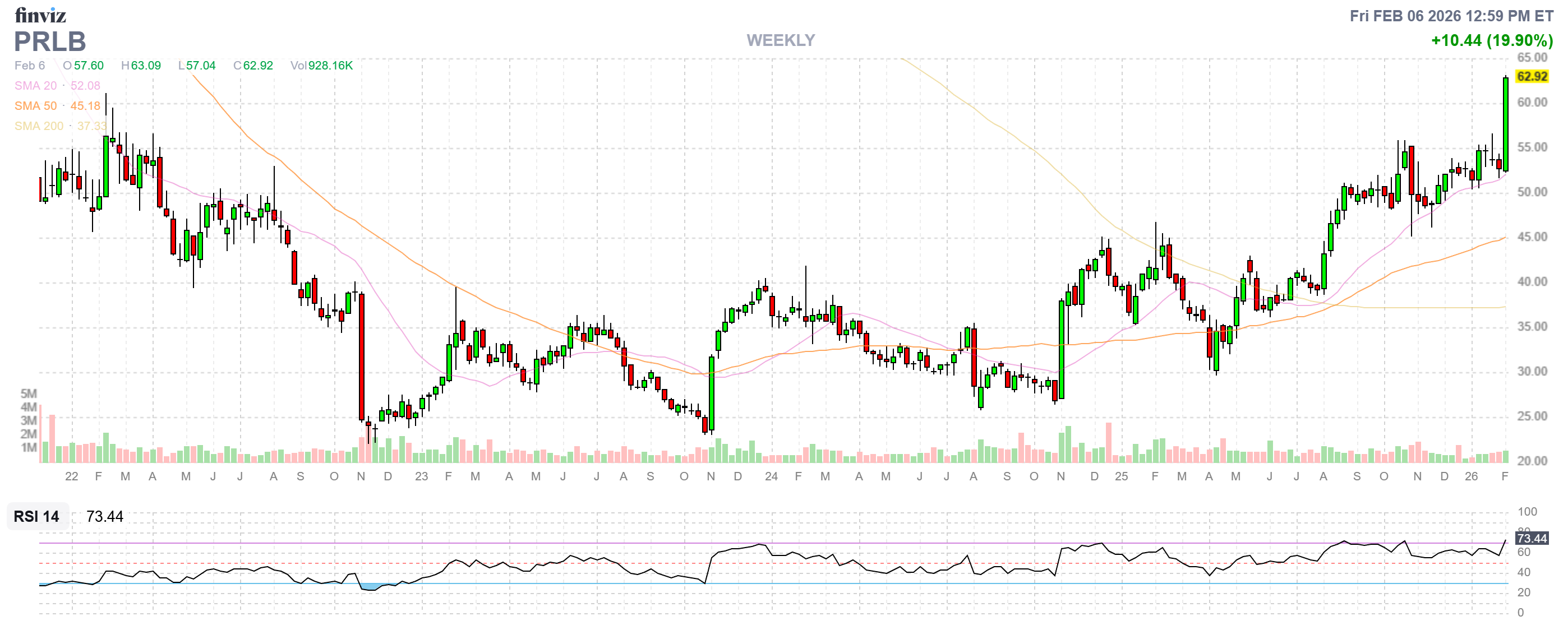Select the SMA 50 legend label
The height and width of the screenshot is (630, 1568).
point(35,106)
